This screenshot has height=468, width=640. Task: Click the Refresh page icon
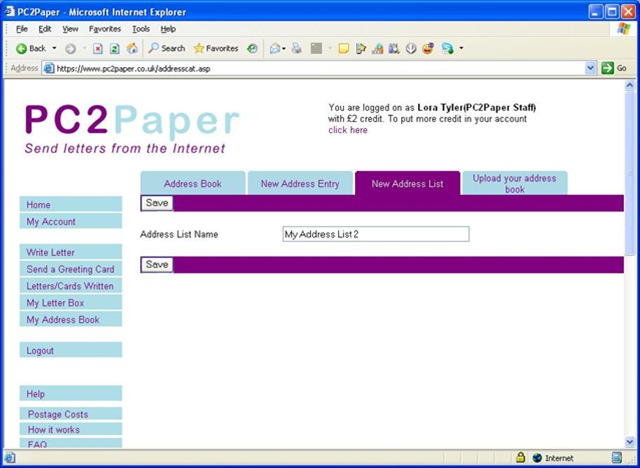(x=115, y=49)
